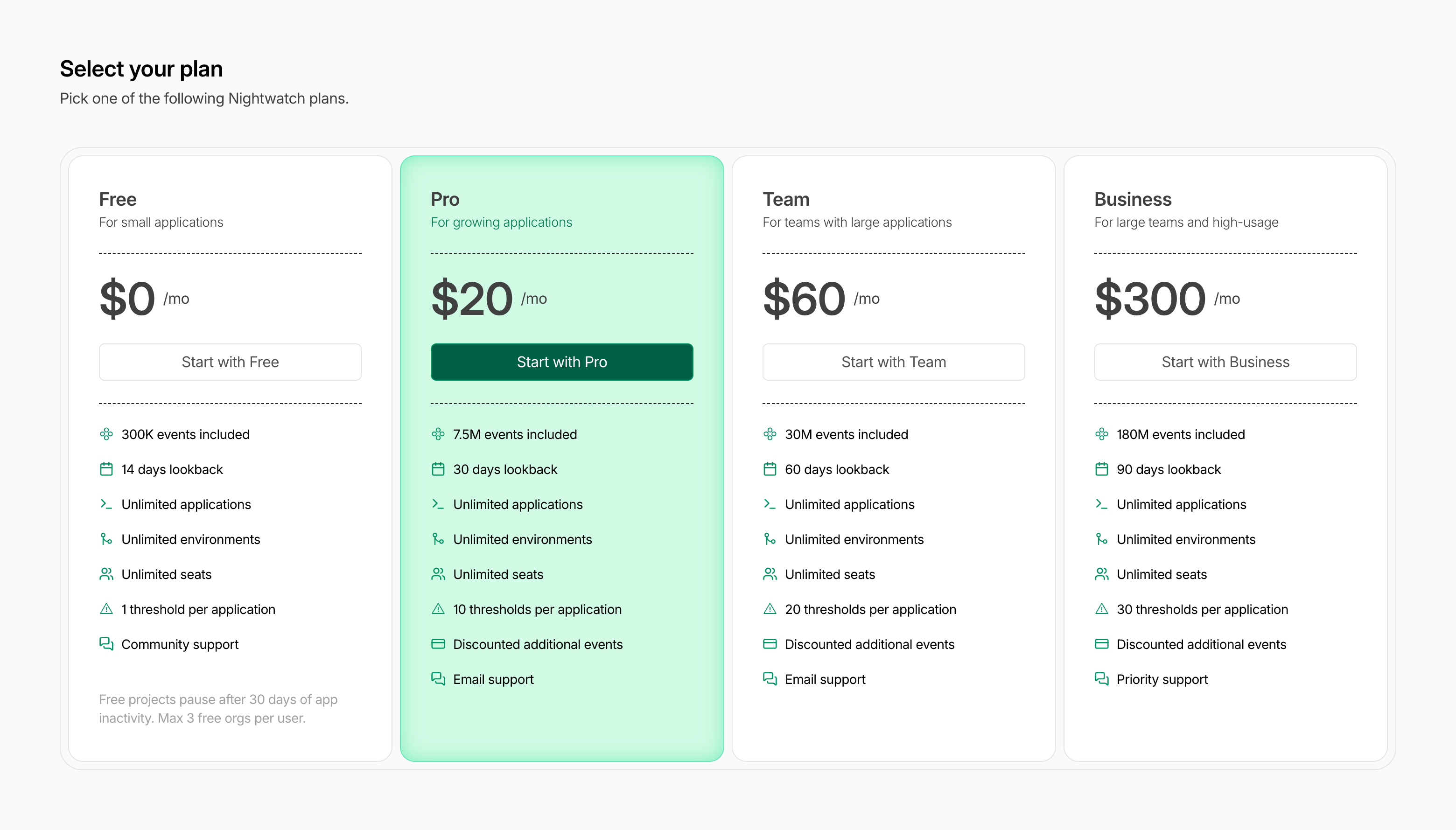Click events icon beside 300K events included
Screen dimensions: 1456x830
(x=106, y=434)
